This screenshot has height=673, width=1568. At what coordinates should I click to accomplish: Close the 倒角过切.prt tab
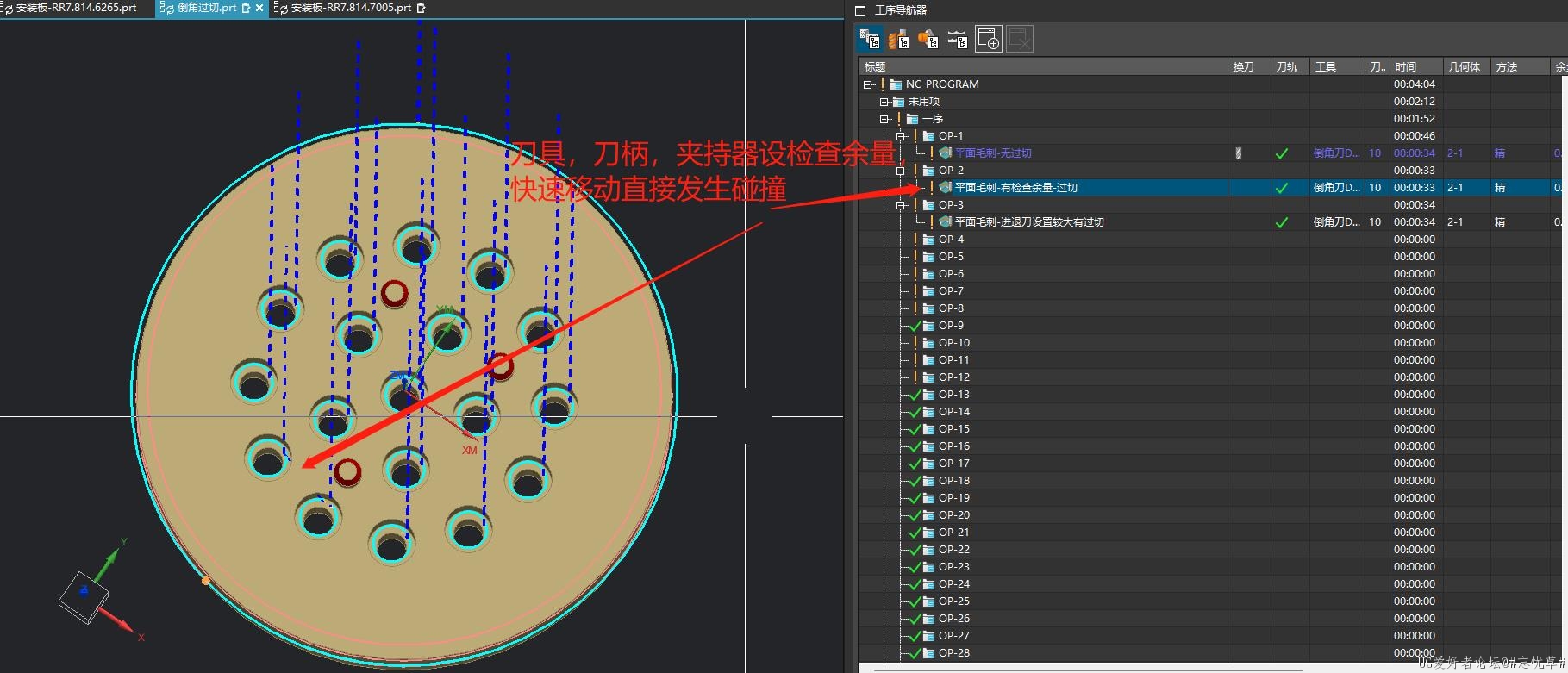pyautogui.click(x=259, y=8)
